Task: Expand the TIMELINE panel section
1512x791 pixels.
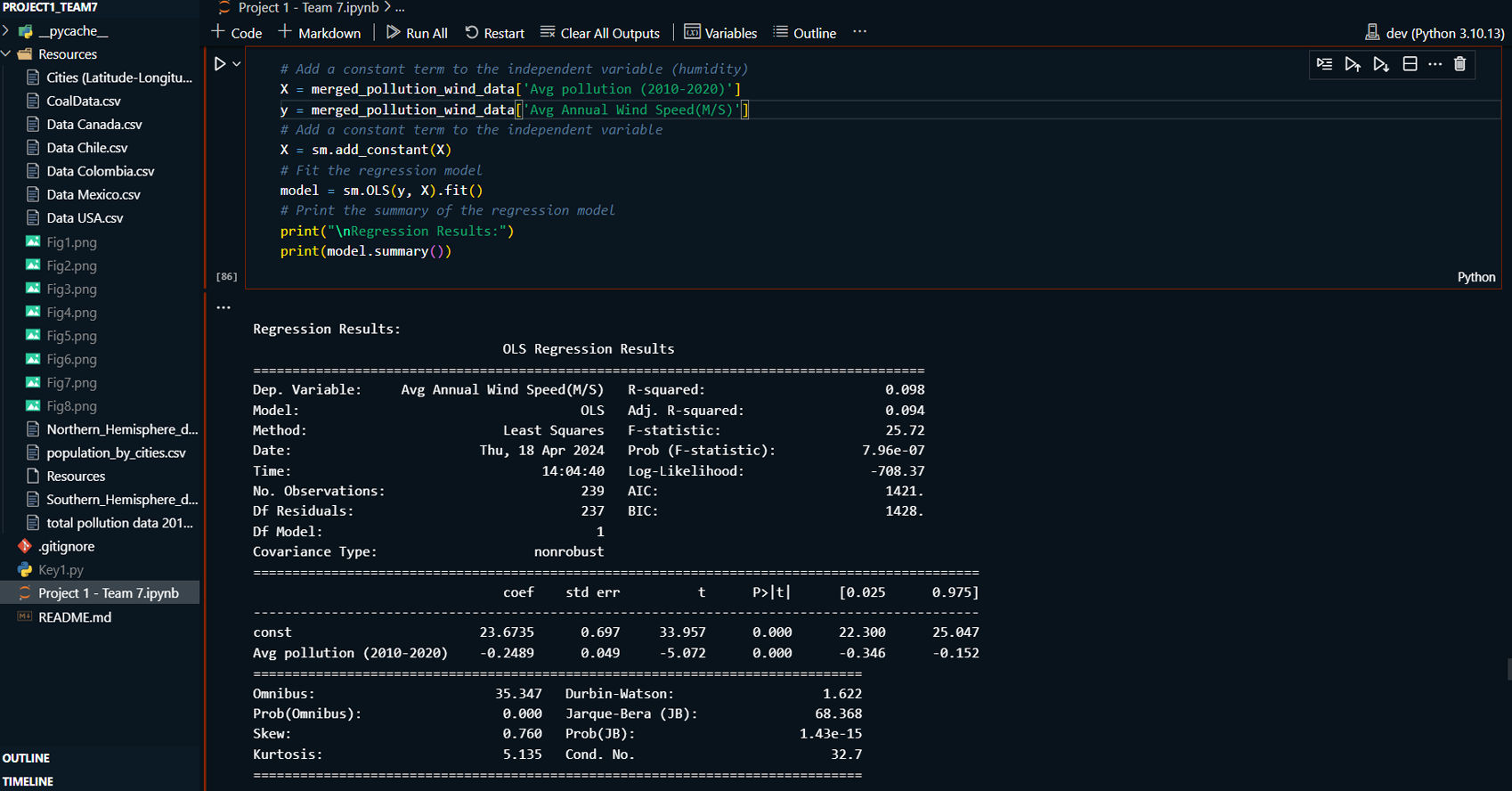Action: (x=28, y=781)
